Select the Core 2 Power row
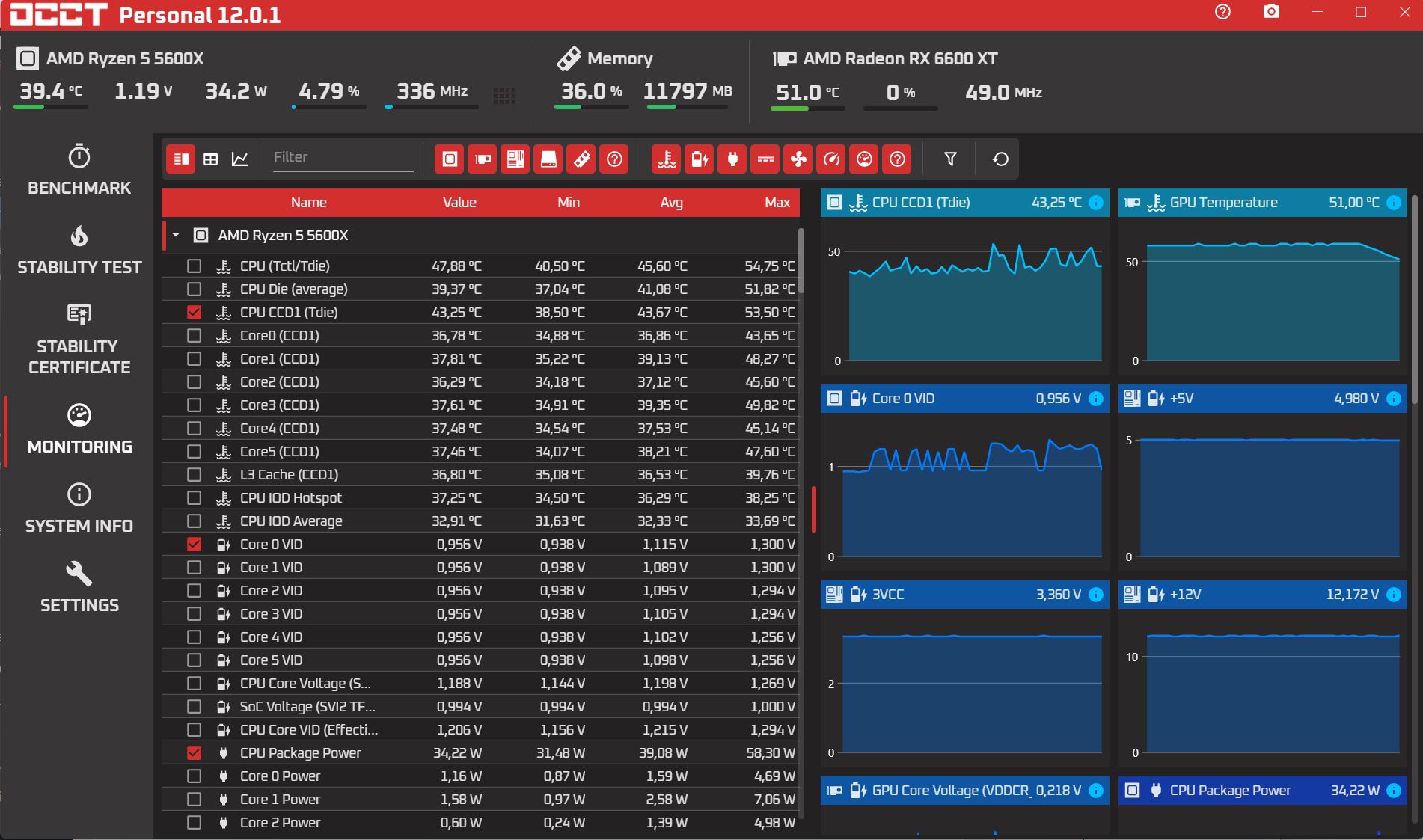 click(480, 822)
